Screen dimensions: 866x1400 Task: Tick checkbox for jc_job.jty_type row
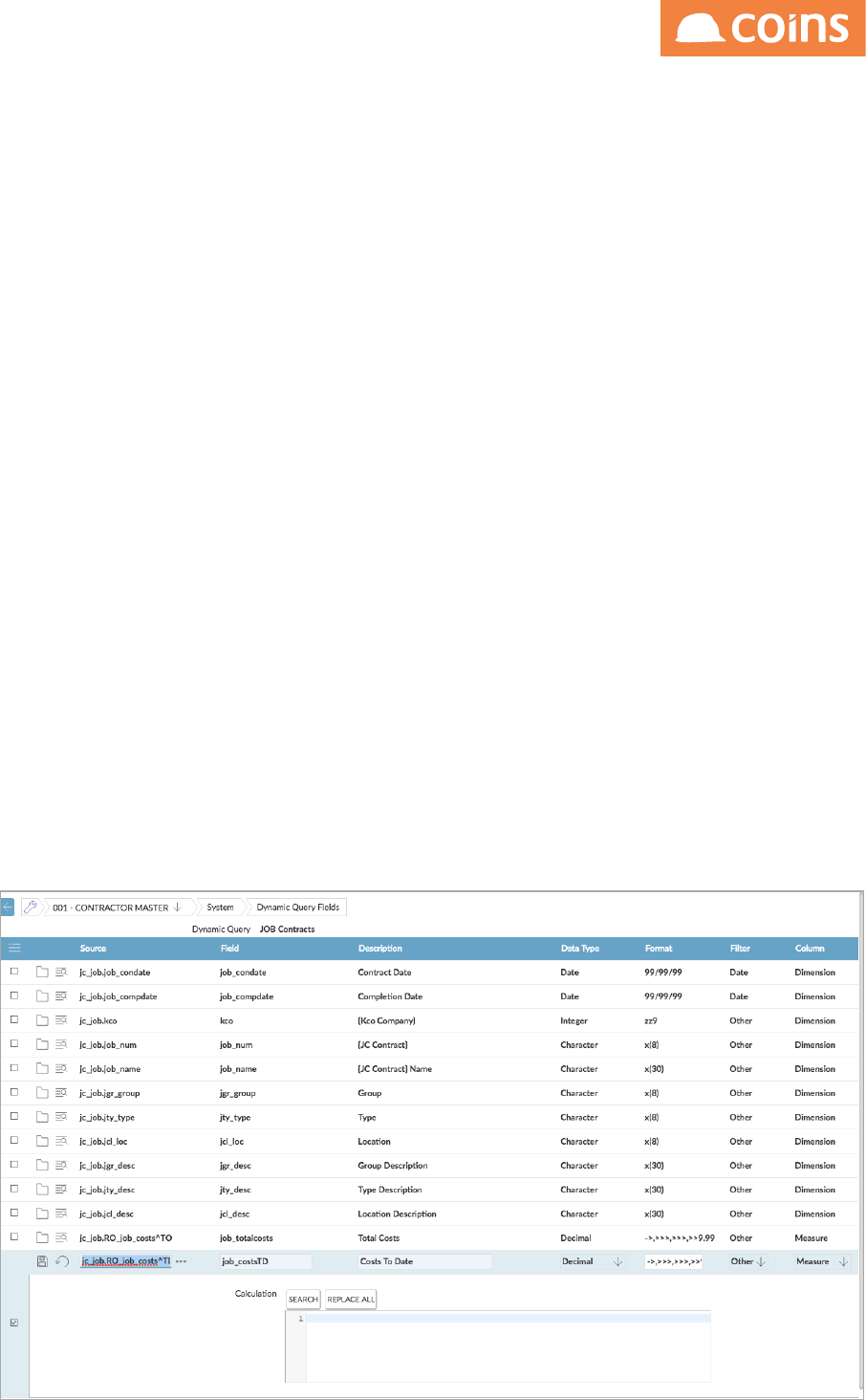14,1116
